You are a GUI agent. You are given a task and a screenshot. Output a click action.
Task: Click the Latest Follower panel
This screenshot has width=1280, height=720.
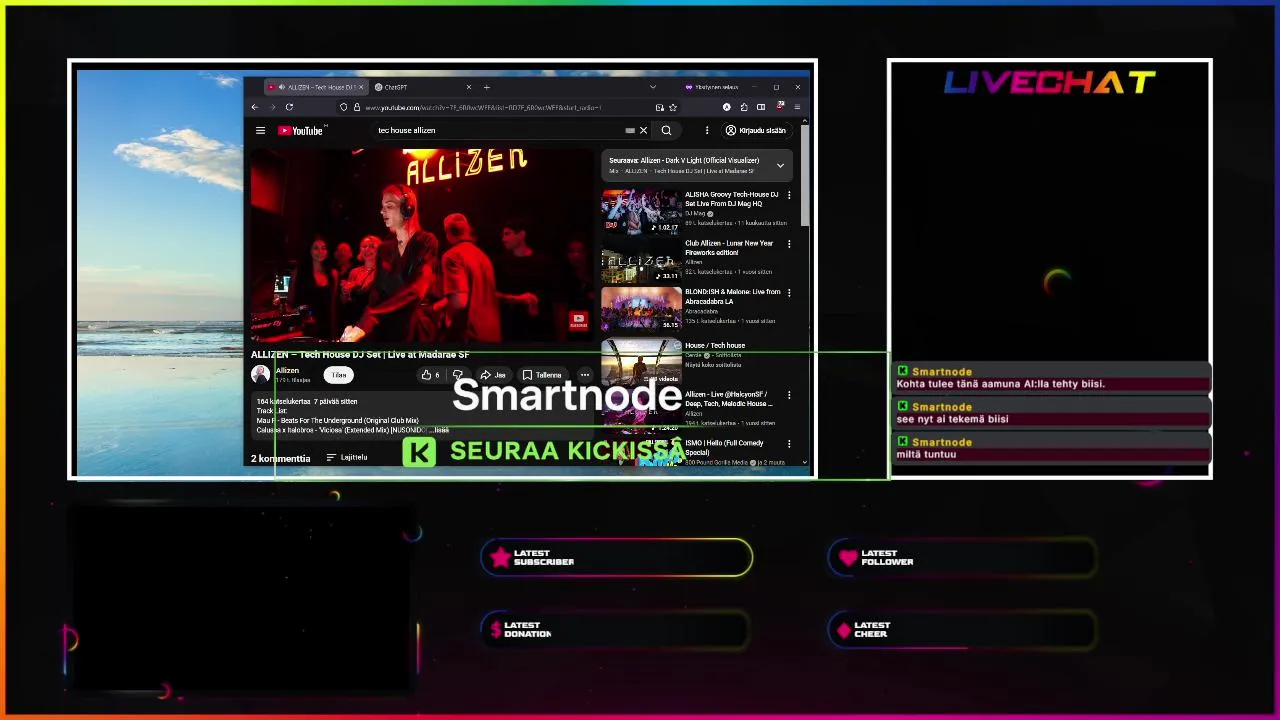click(x=962, y=558)
